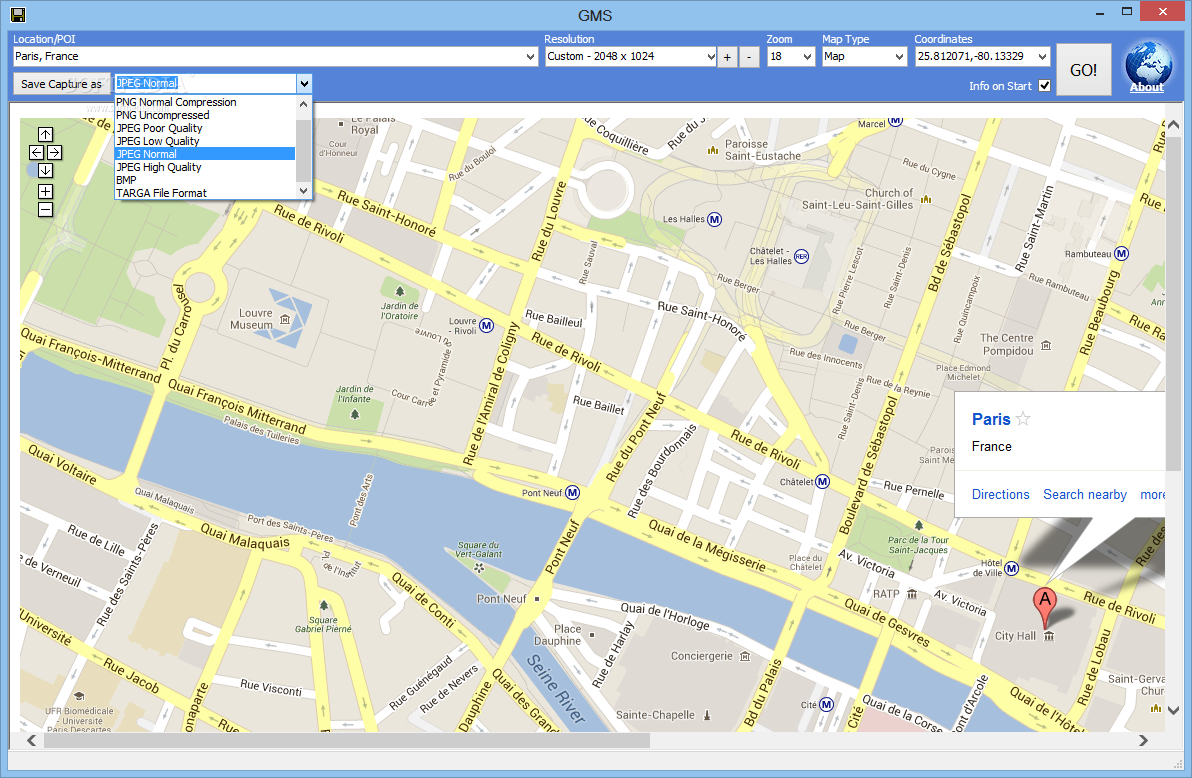Image resolution: width=1192 pixels, height=778 pixels.
Task: Increase resolution with the + button
Action: [728, 57]
